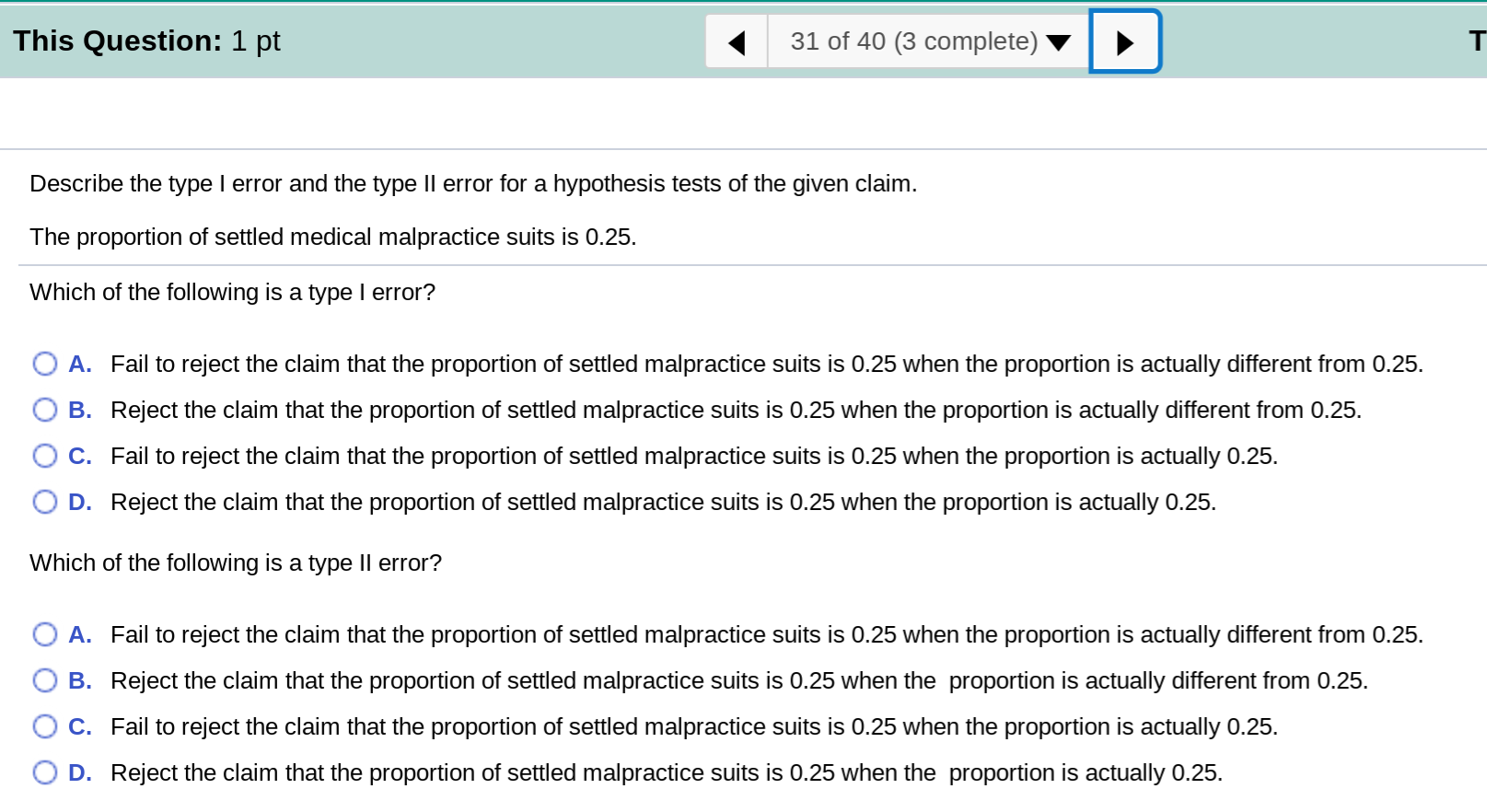Select type I error option B radio
The height and width of the screenshot is (812, 1487).
(45, 410)
